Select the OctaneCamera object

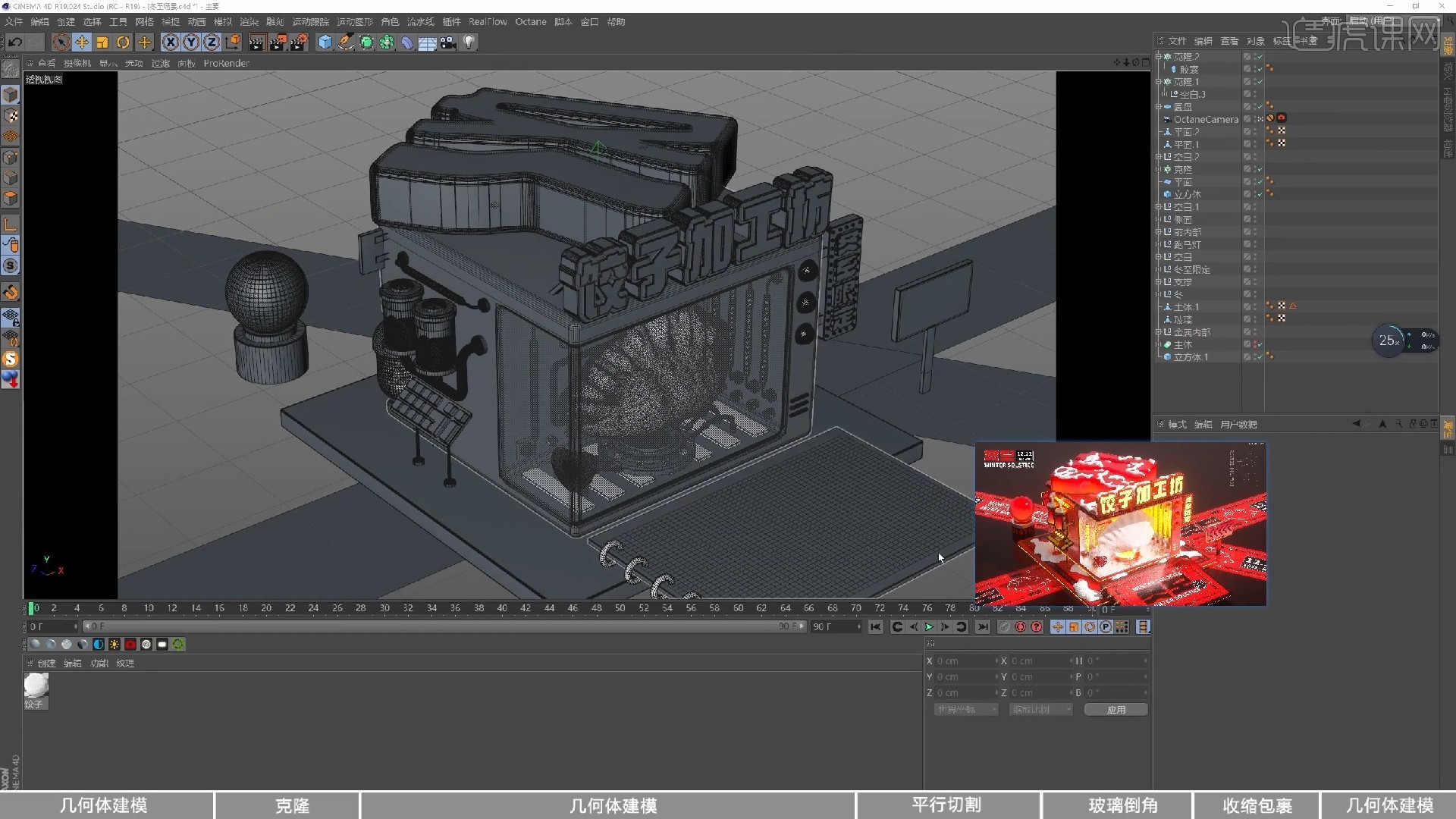pyautogui.click(x=1206, y=119)
